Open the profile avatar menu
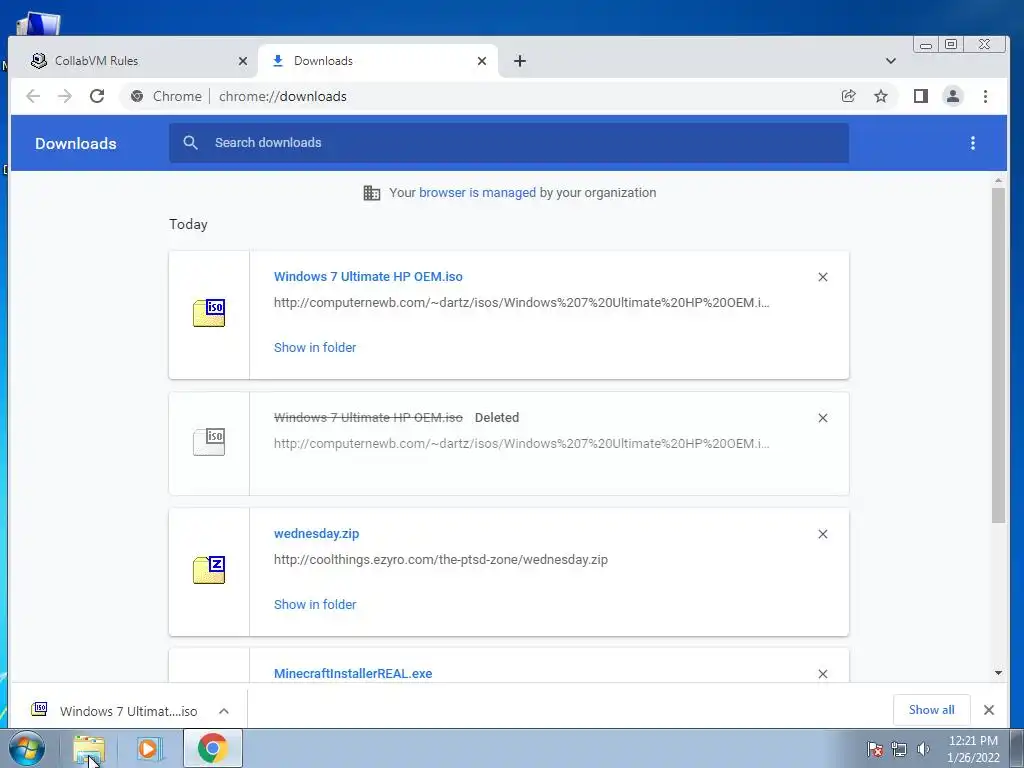The height and width of the screenshot is (768, 1024). 953,96
